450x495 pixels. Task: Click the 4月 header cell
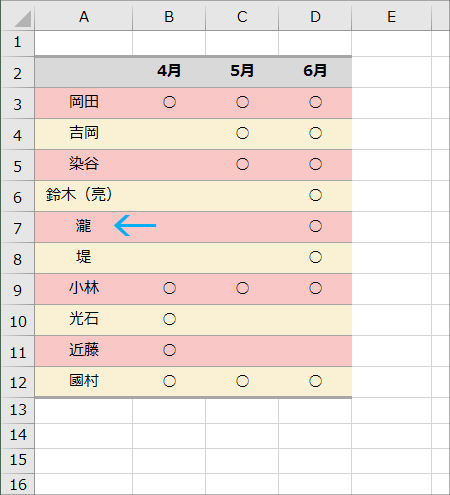click(169, 72)
